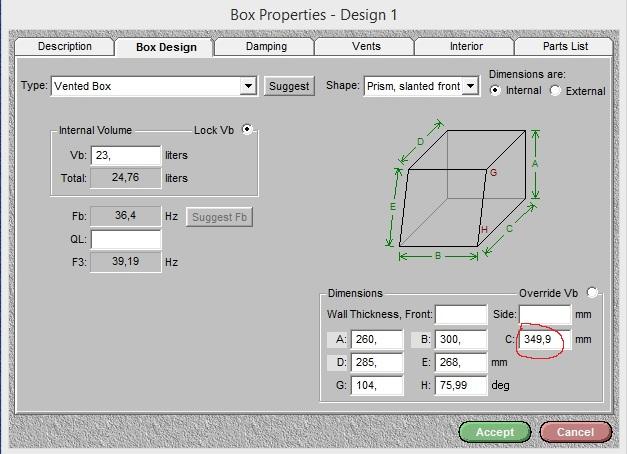The height and width of the screenshot is (454, 628).
Task: Click the QL input field
Action: pyautogui.click(x=125, y=240)
